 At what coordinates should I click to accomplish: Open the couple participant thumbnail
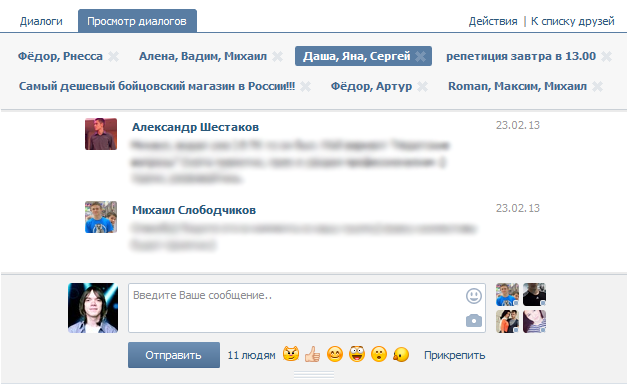[x=507, y=321]
